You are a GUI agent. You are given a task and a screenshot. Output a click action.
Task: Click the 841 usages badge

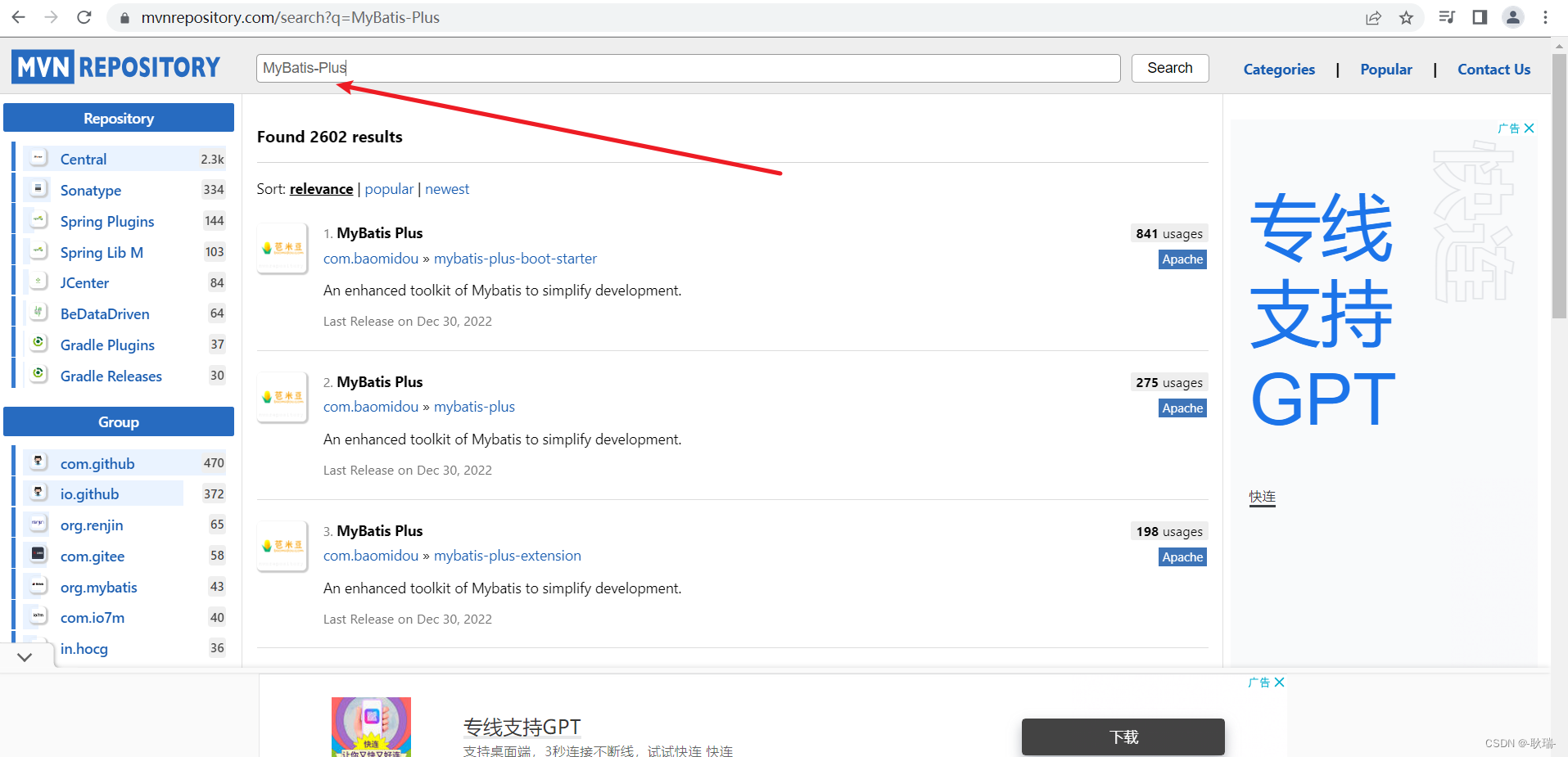click(1169, 234)
